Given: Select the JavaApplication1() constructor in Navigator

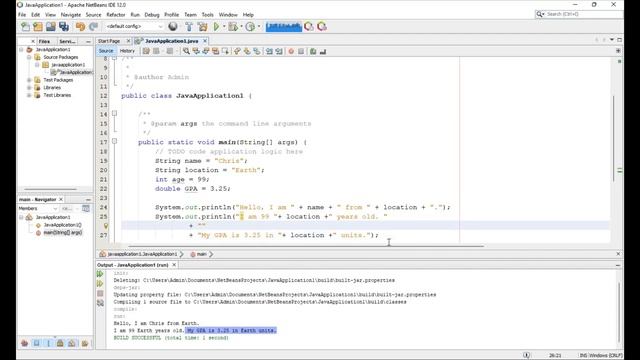Looking at the screenshot, I should [x=62, y=225].
